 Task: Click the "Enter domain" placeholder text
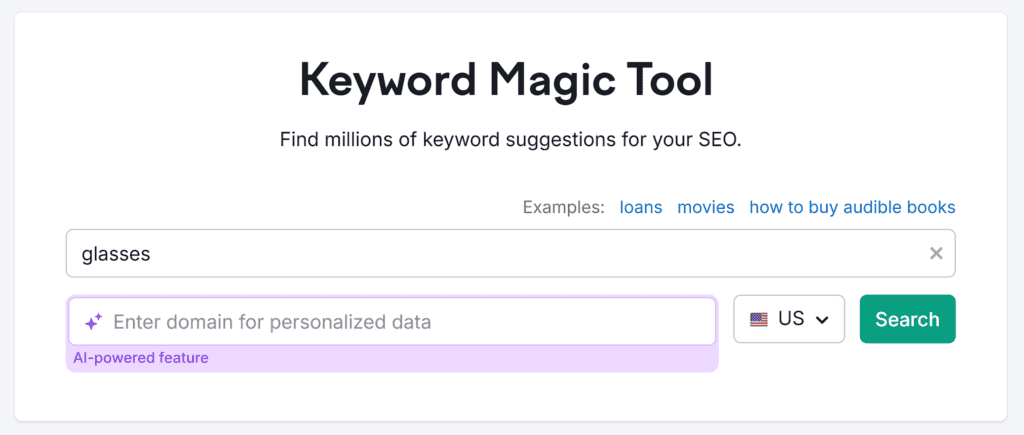click(272, 322)
